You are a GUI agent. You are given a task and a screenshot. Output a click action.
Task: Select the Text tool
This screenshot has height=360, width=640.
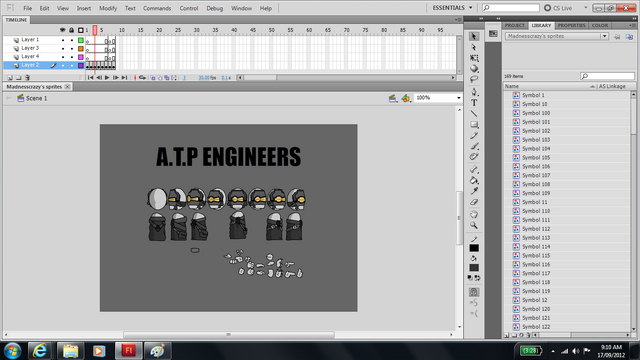click(474, 103)
